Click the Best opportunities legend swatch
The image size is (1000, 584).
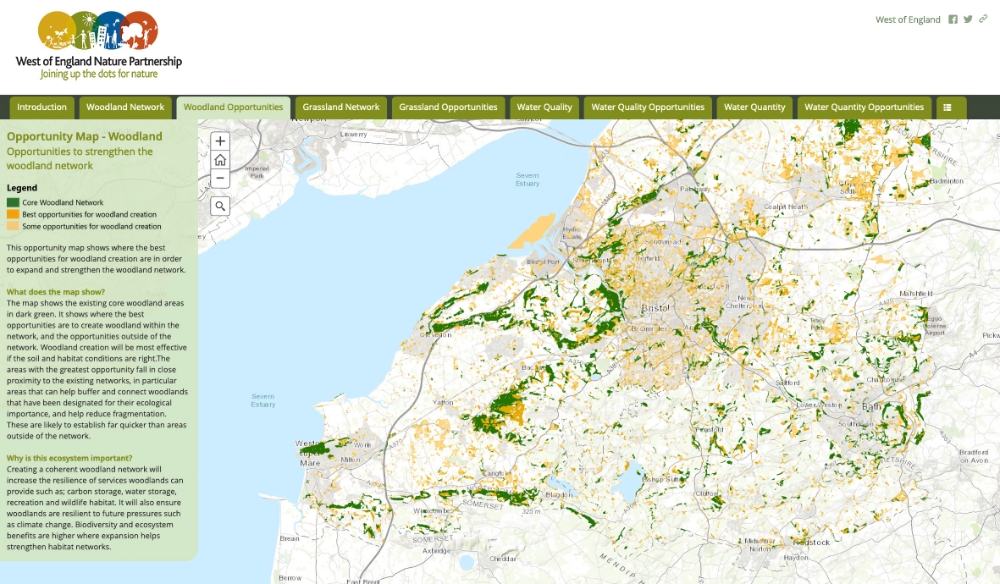pyautogui.click(x=13, y=214)
